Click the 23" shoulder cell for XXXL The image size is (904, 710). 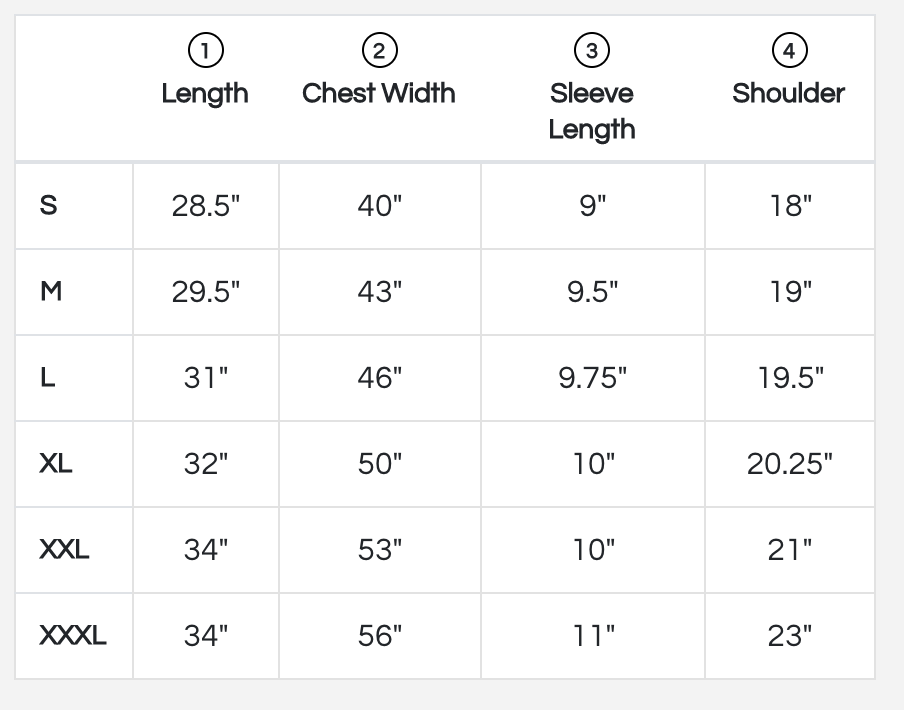click(790, 636)
